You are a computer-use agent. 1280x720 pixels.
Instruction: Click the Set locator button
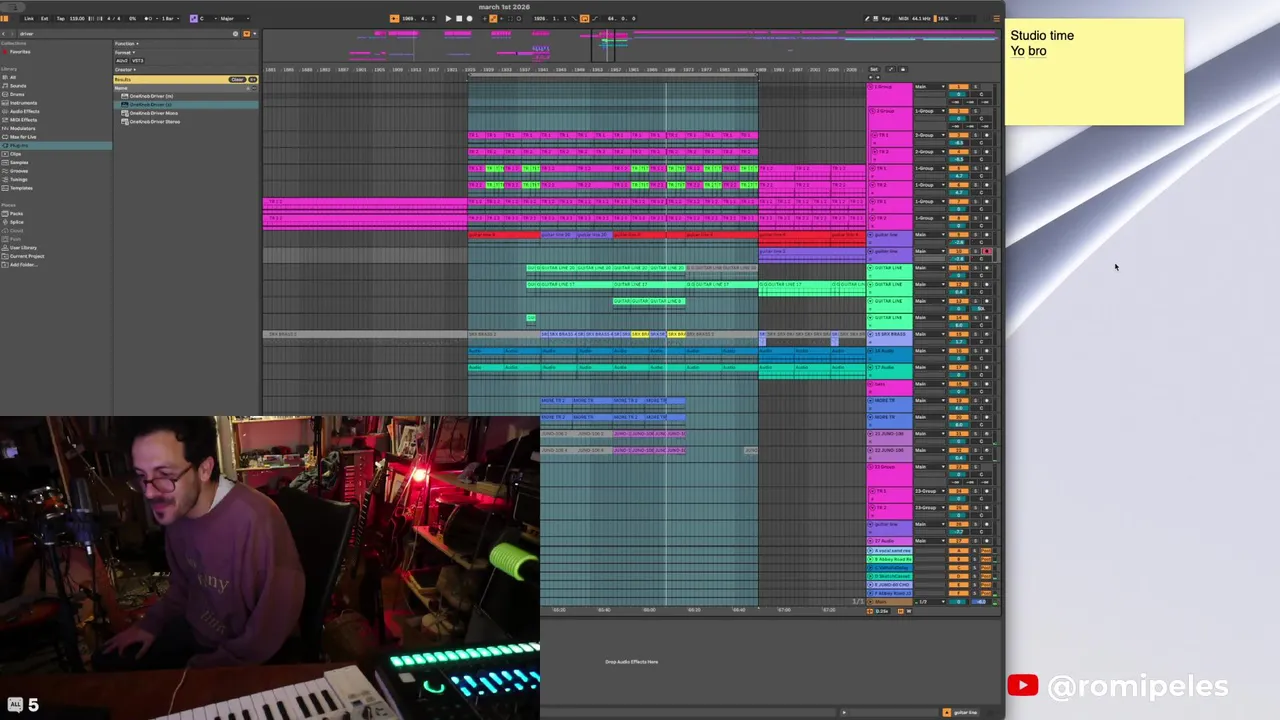(873, 69)
